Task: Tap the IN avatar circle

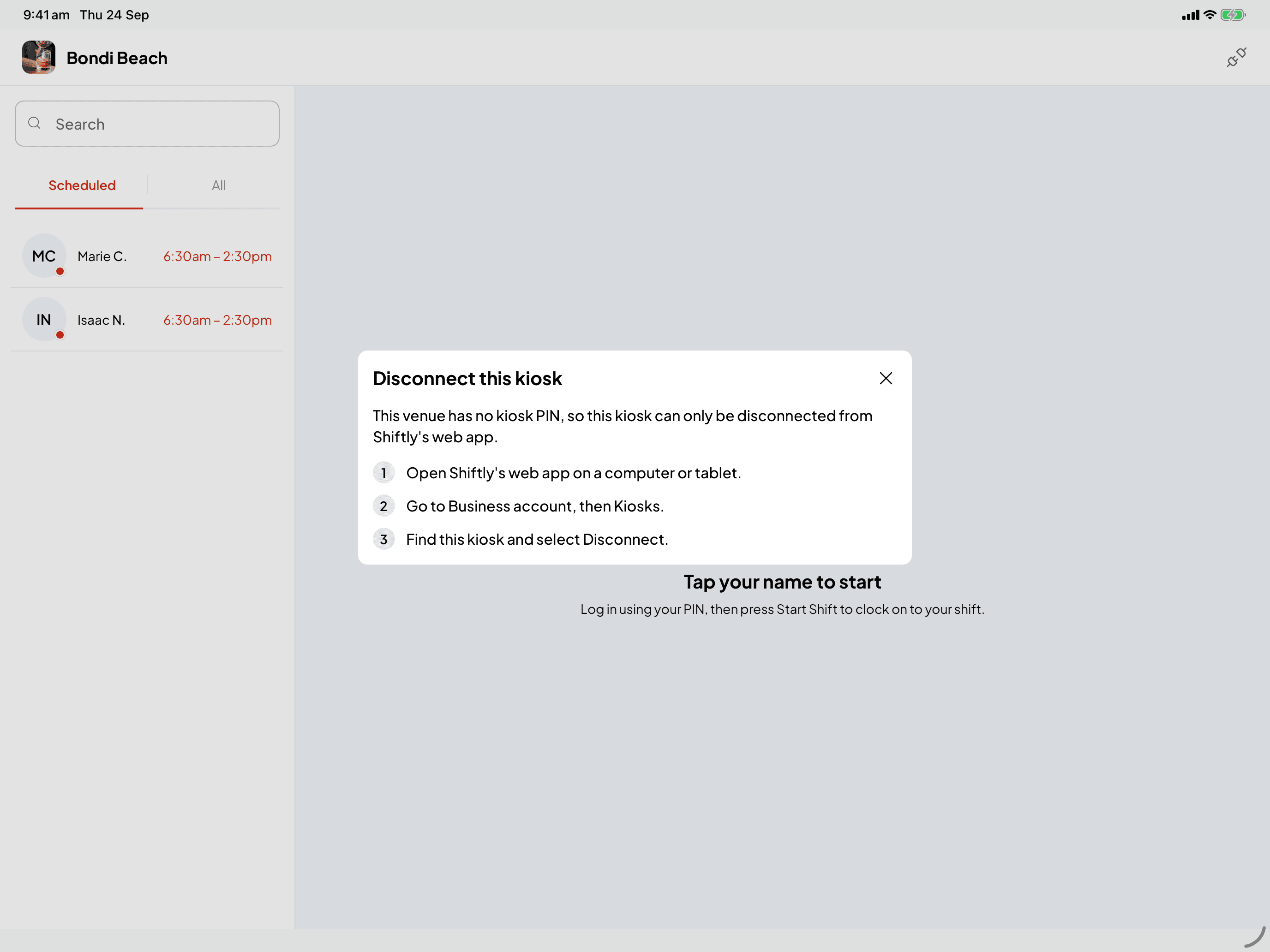Action: 44,320
